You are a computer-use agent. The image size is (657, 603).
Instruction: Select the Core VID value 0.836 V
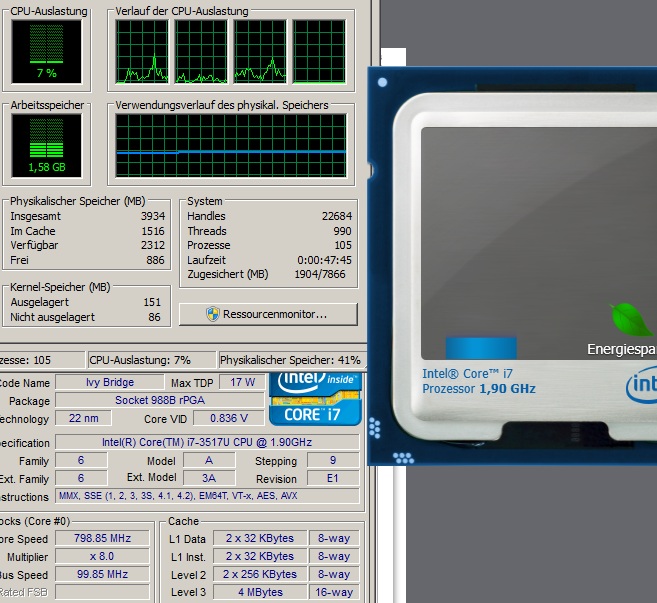(229, 418)
